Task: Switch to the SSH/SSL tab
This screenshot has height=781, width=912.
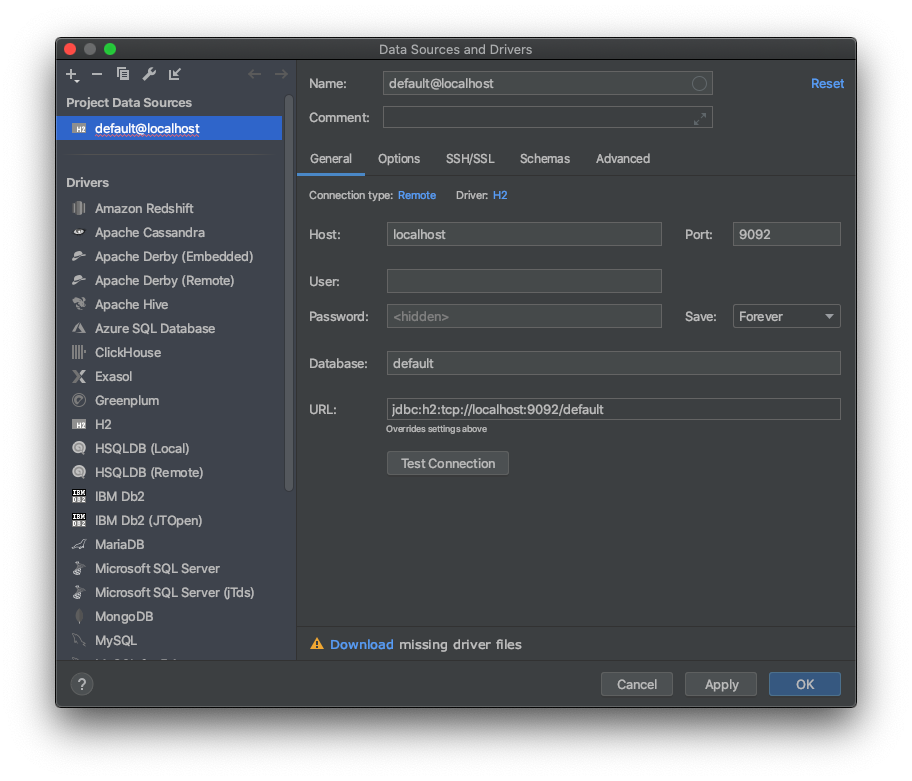Action: [x=470, y=159]
